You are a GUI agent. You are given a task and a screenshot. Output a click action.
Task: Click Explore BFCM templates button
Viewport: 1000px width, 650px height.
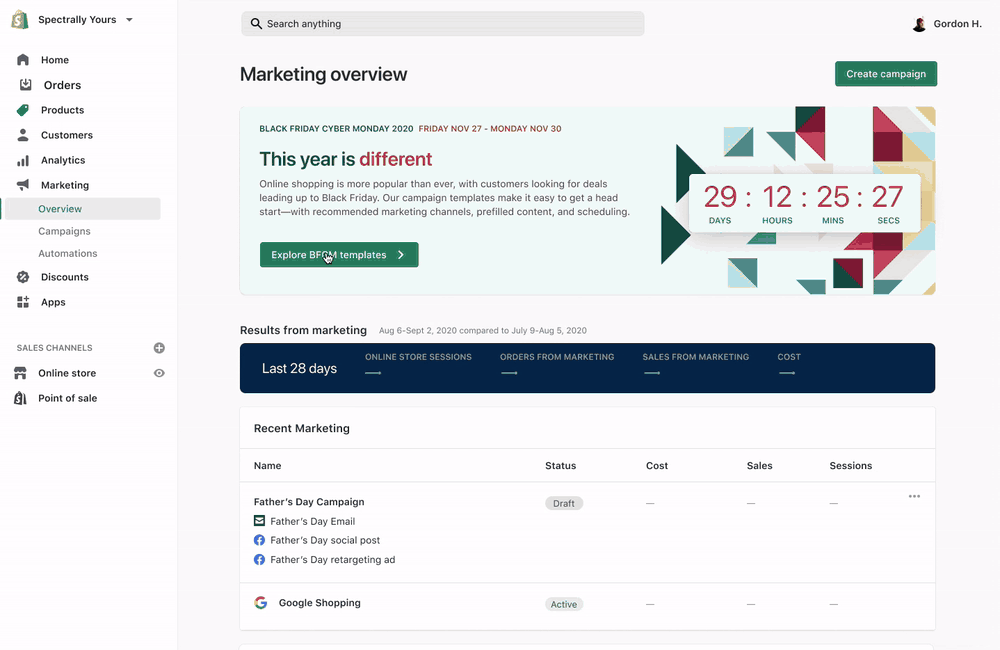coord(339,255)
